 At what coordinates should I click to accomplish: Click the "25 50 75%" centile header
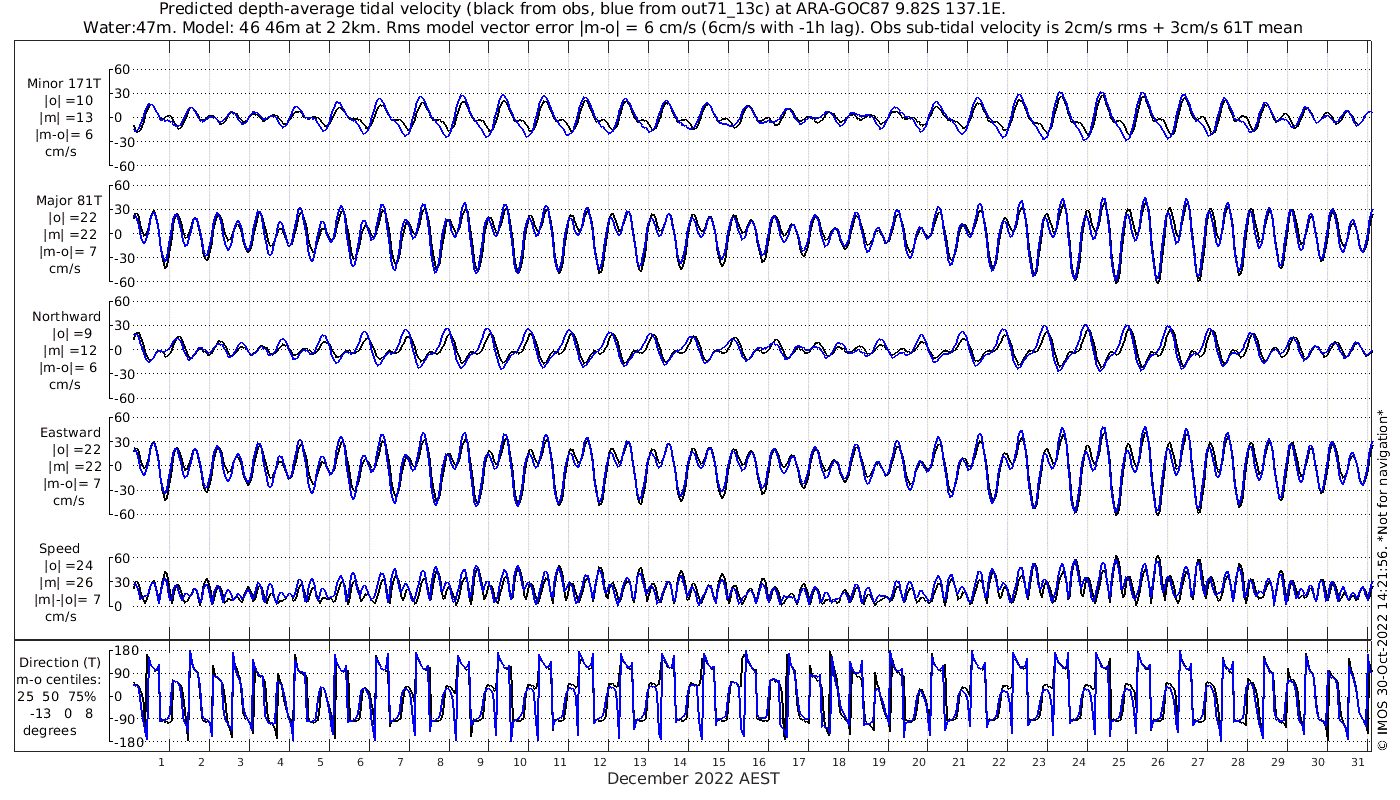(x=58, y=696)
